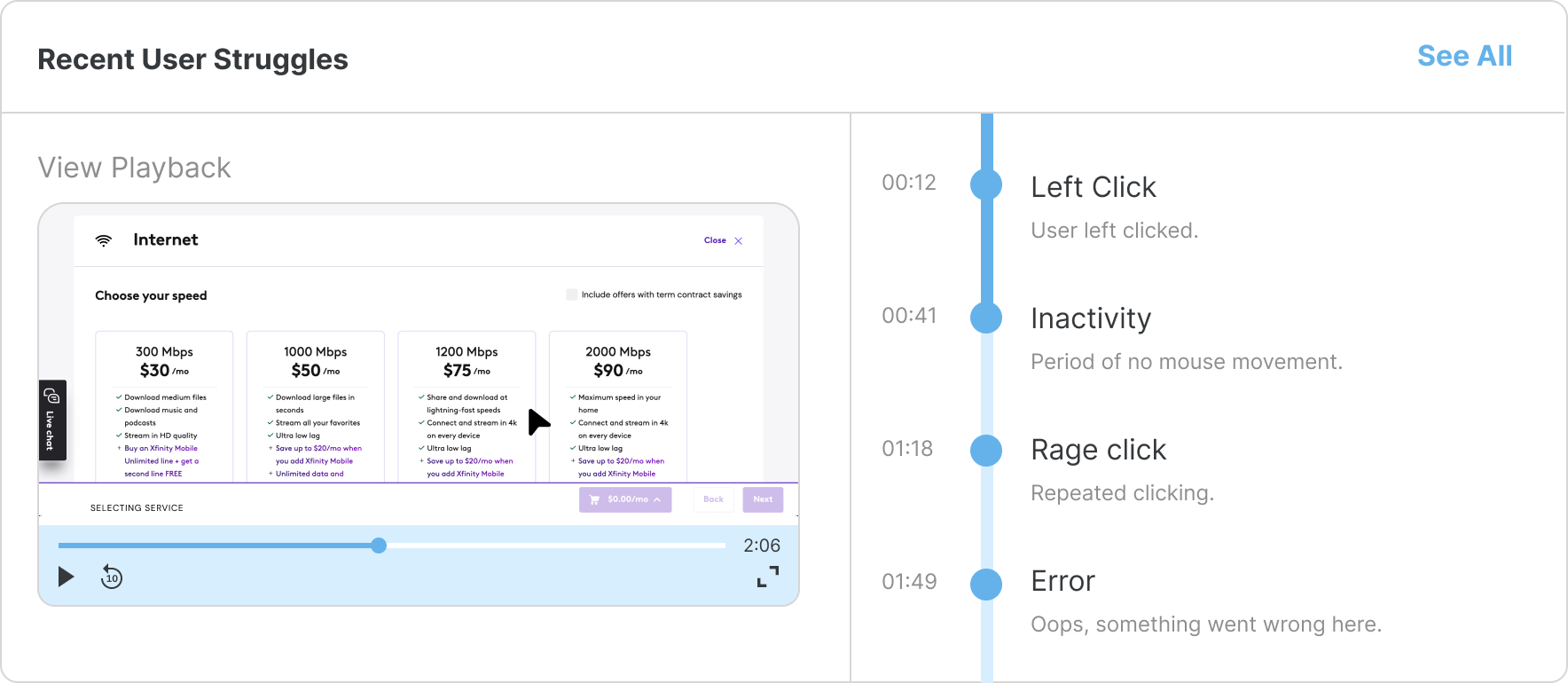Select the Back button in the playback
The height and width of the screenshot is (683, 1568).
pyautogui.click(x=713, y=499)
